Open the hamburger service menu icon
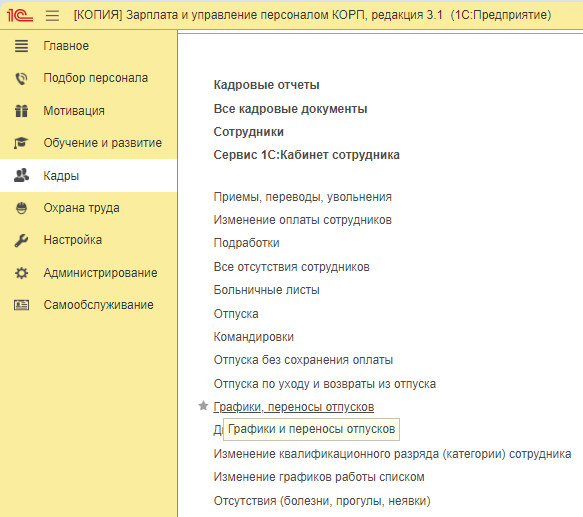The width and height of the screenshot is (583, 517). 52,15
